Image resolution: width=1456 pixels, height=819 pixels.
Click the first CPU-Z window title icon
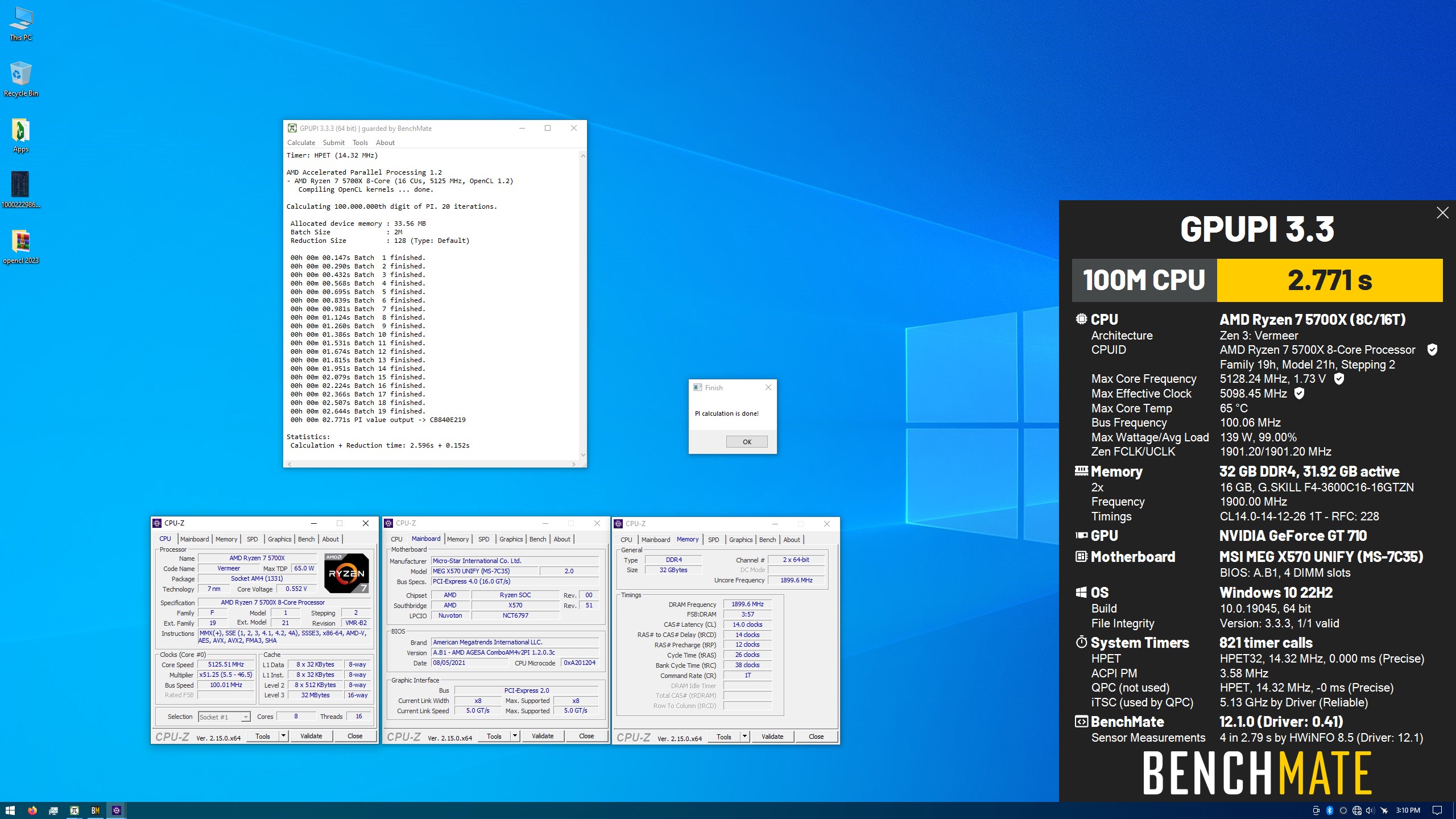(158, 523)
